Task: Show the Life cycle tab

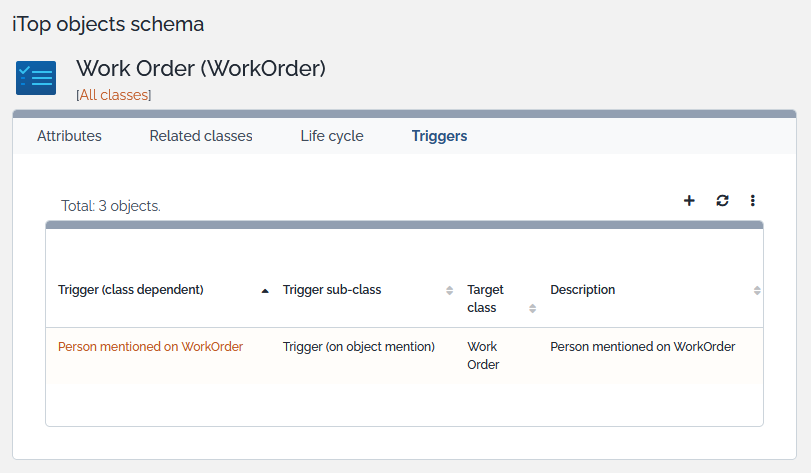Action: [x=332, y=136]
